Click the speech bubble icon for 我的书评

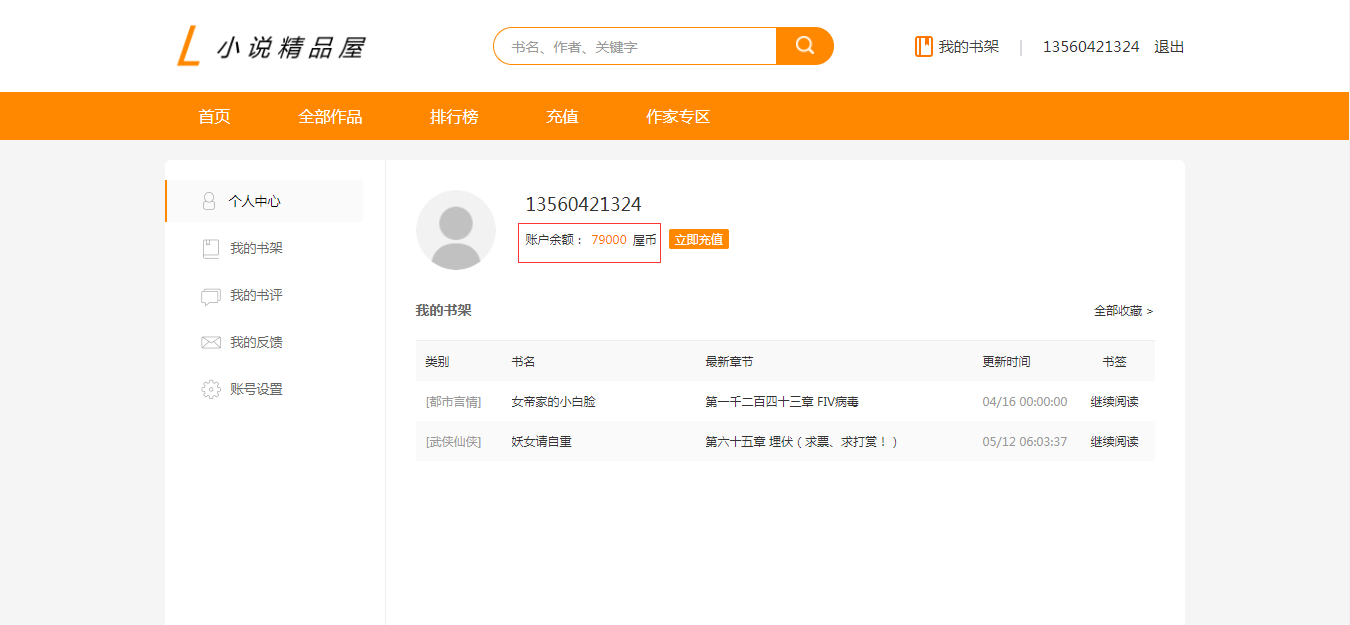(210, 296)
